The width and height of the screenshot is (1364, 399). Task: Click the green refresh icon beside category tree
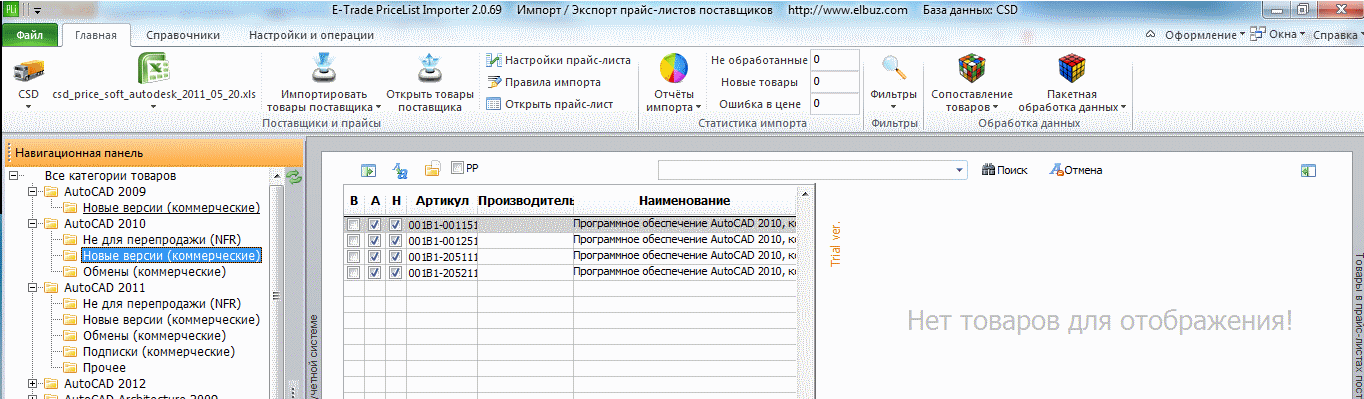294,177
